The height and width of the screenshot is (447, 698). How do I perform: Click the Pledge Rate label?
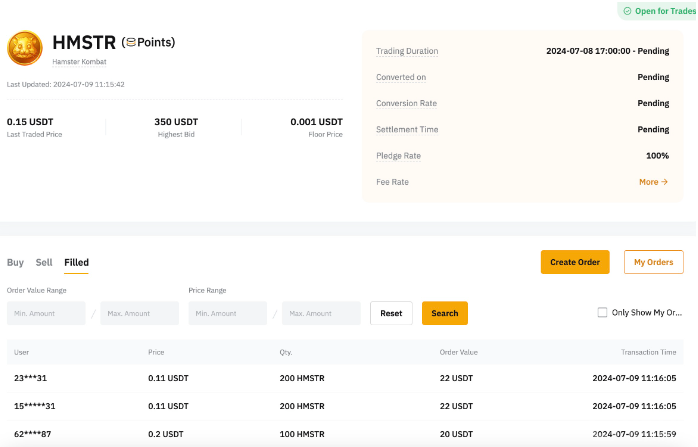(398, 156)
